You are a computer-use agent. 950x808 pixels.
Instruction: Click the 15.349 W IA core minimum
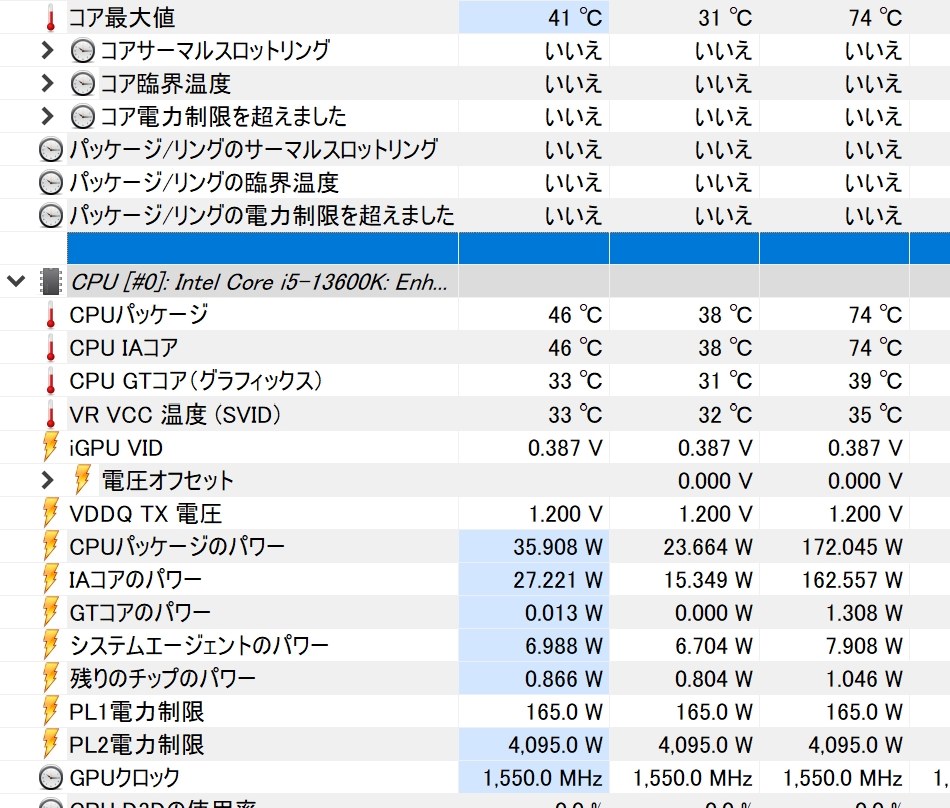(708, 580)
